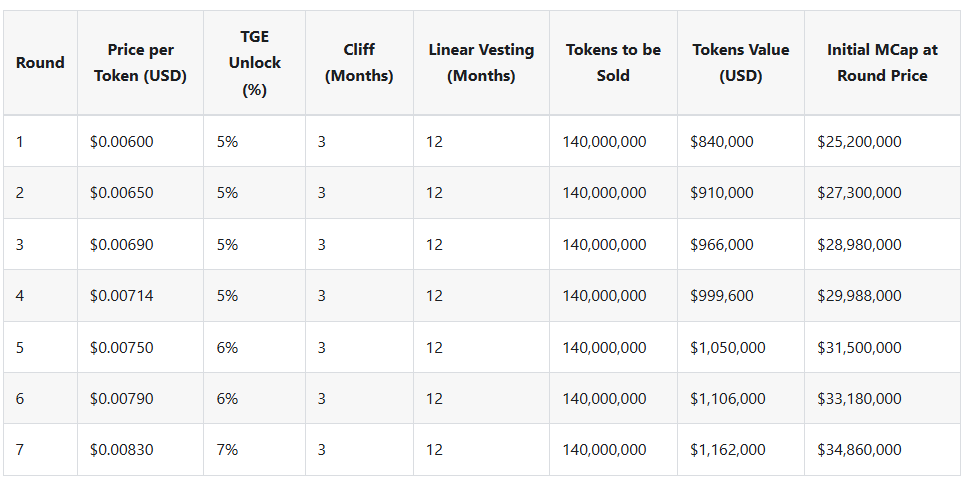966x481 pixels.
Task: Click the $0.00600 price cell
Action: pos(122,142)
